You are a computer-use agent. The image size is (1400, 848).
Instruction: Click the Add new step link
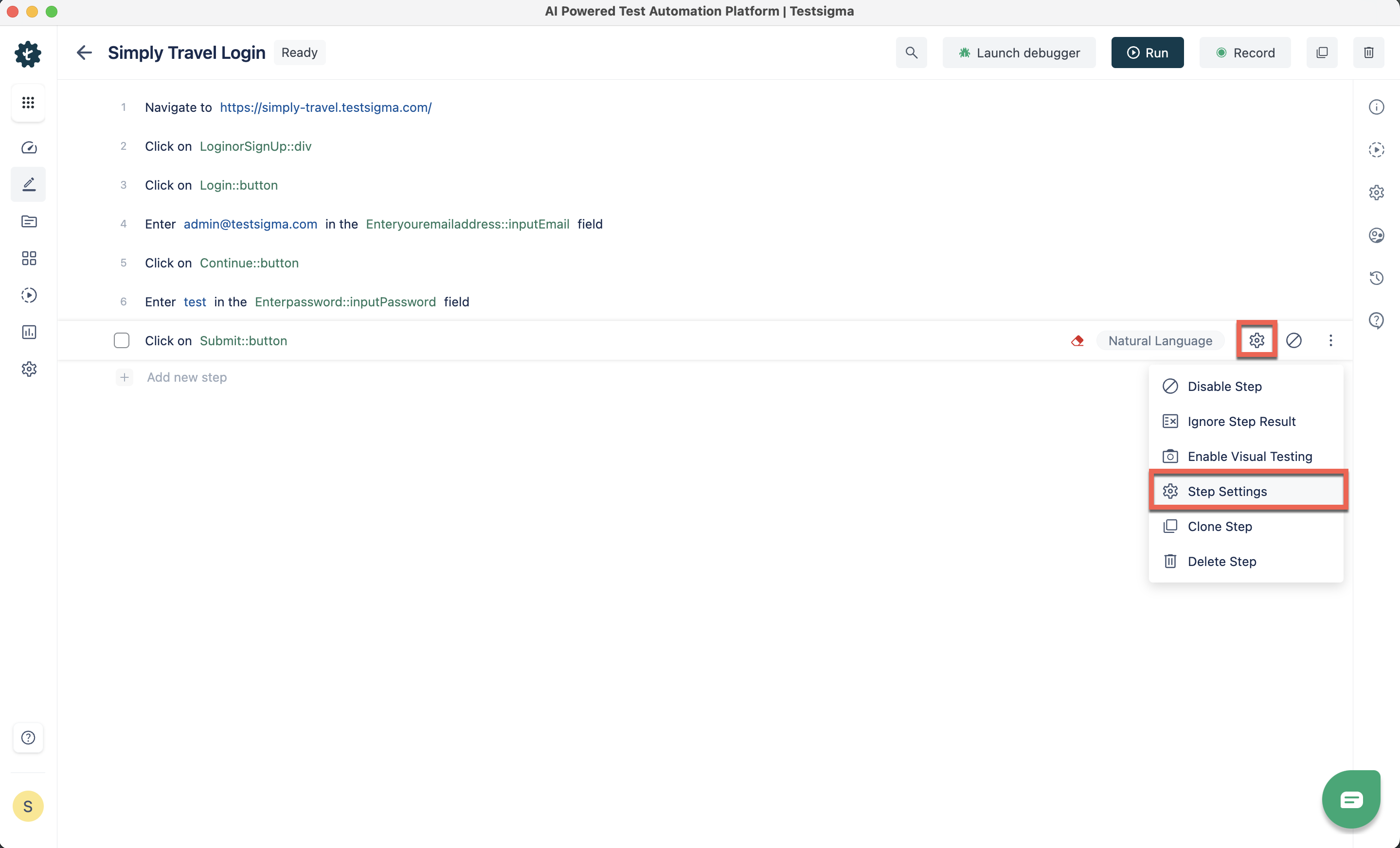[x=186, y=377]
